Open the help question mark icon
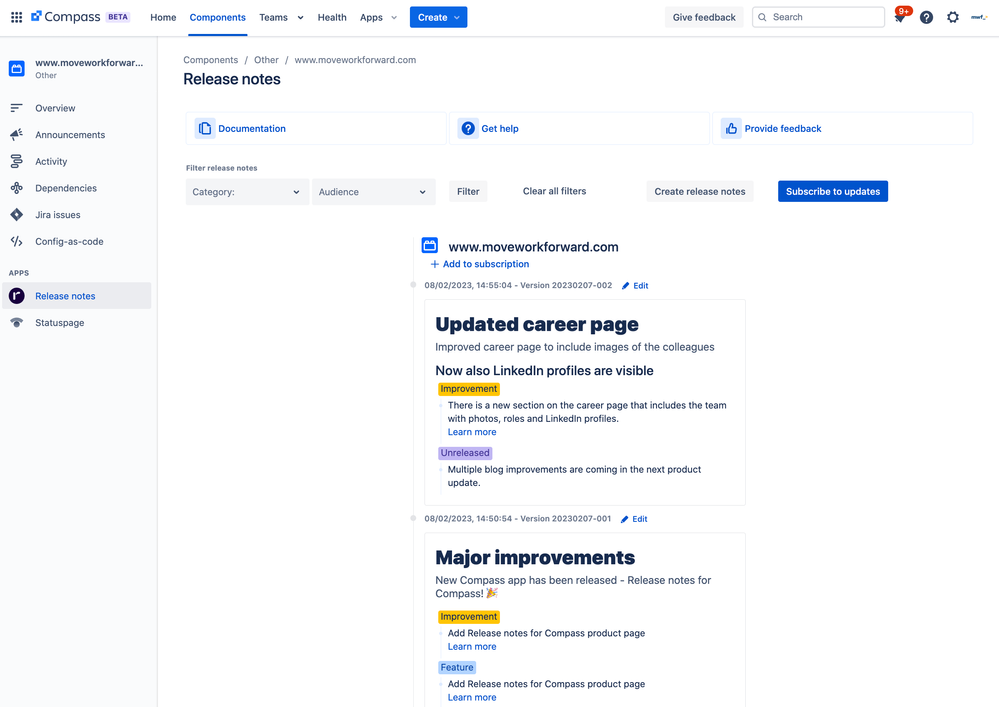This screenshot has height=707, width=999. (926, 17)
